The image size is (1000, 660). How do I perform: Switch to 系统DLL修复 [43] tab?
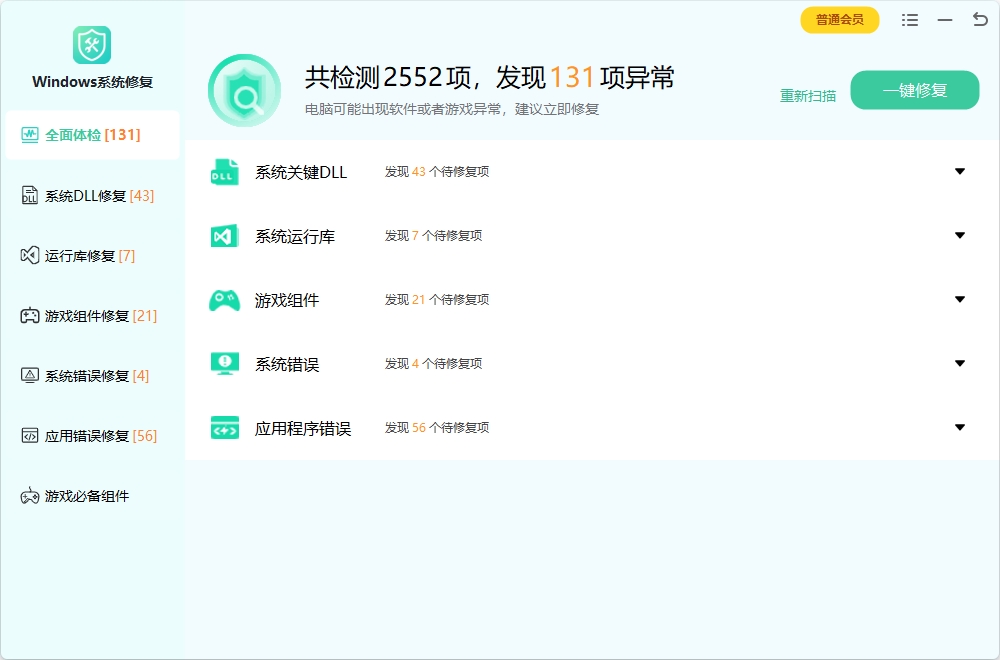tap(92, 196)
